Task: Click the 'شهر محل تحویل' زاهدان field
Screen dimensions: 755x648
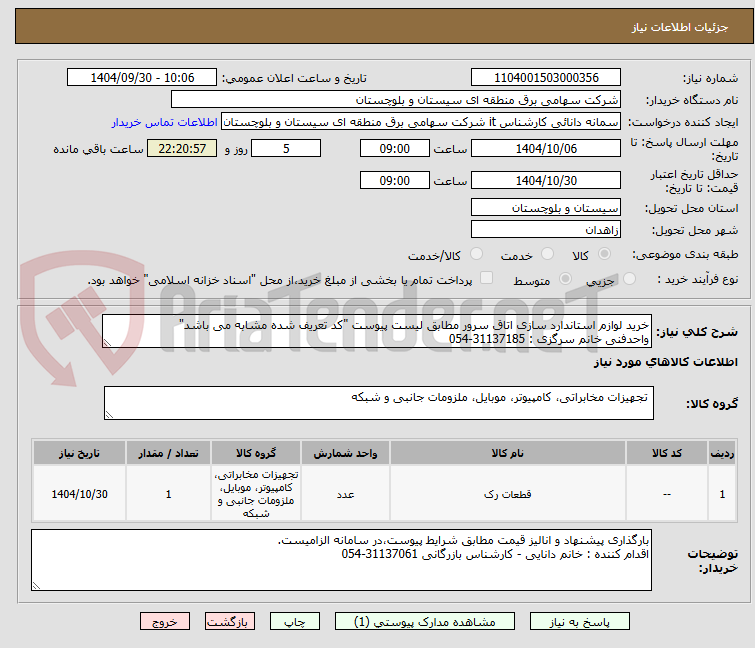Action: coord(546,230)
